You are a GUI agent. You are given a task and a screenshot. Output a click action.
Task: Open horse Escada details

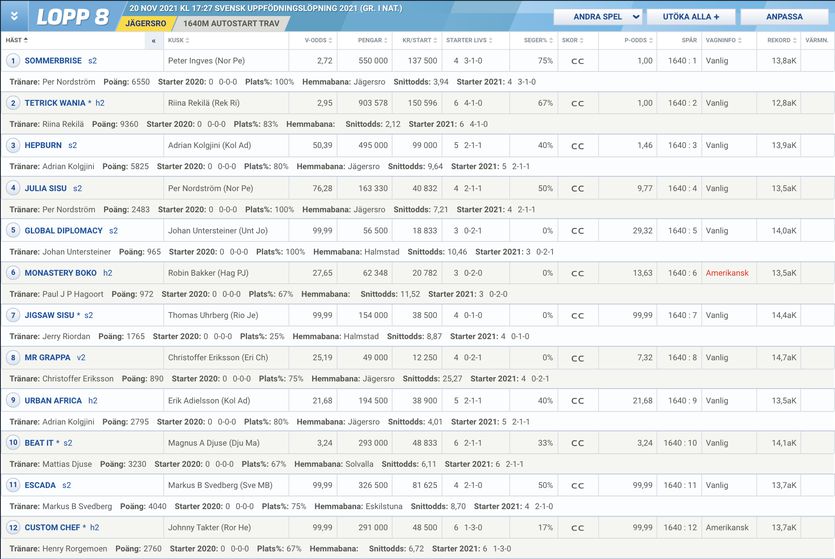[x=40, y=485]
